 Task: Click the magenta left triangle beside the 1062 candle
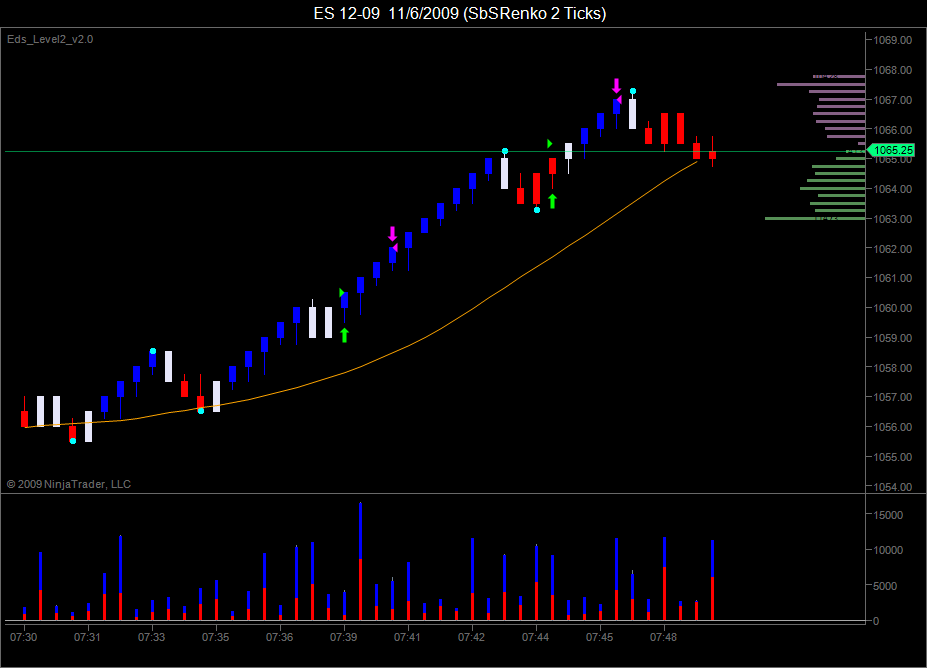pos(396,248)
